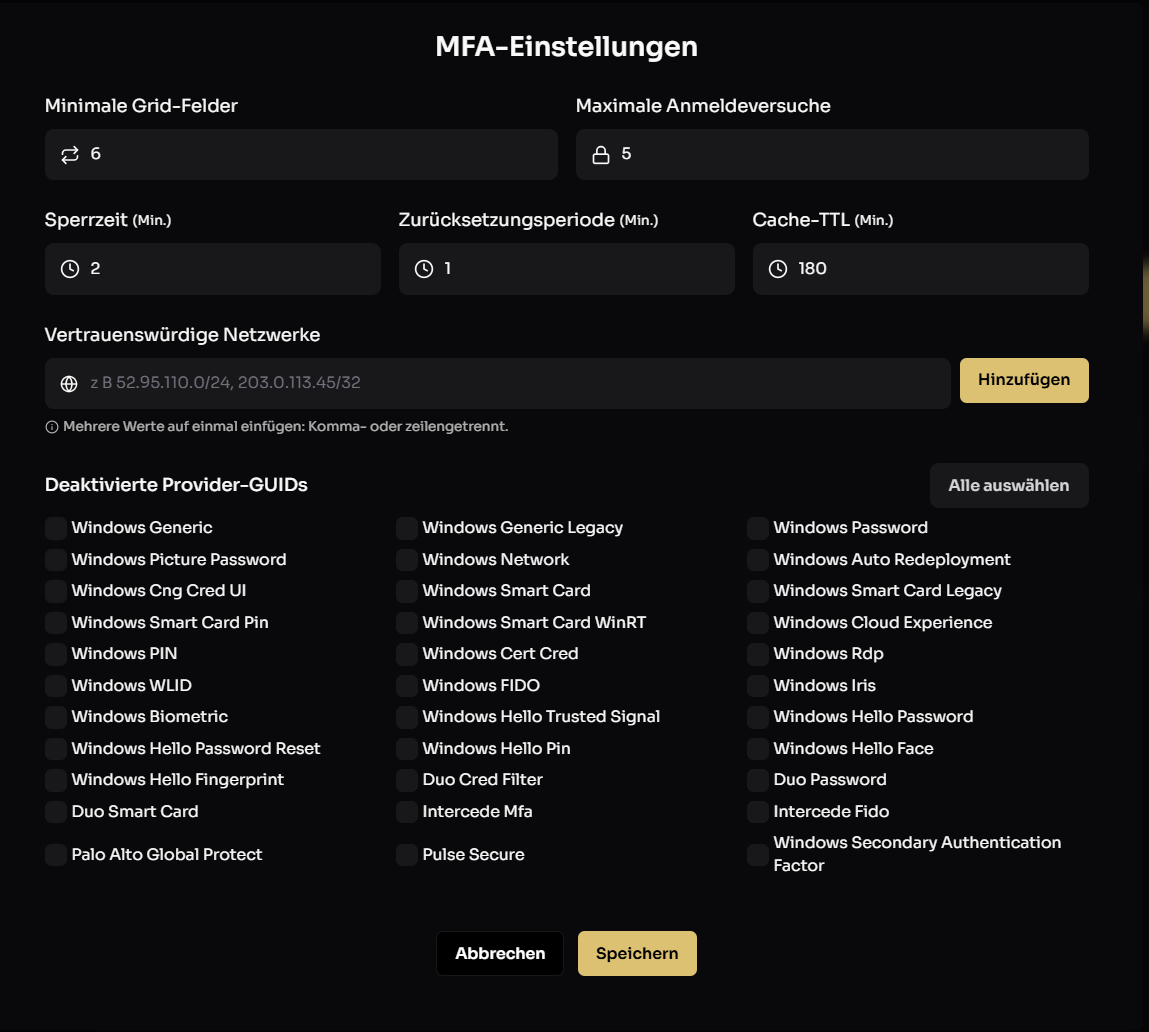
Task: Focus the Minimale Grid-Felder input
Action: 301,155
